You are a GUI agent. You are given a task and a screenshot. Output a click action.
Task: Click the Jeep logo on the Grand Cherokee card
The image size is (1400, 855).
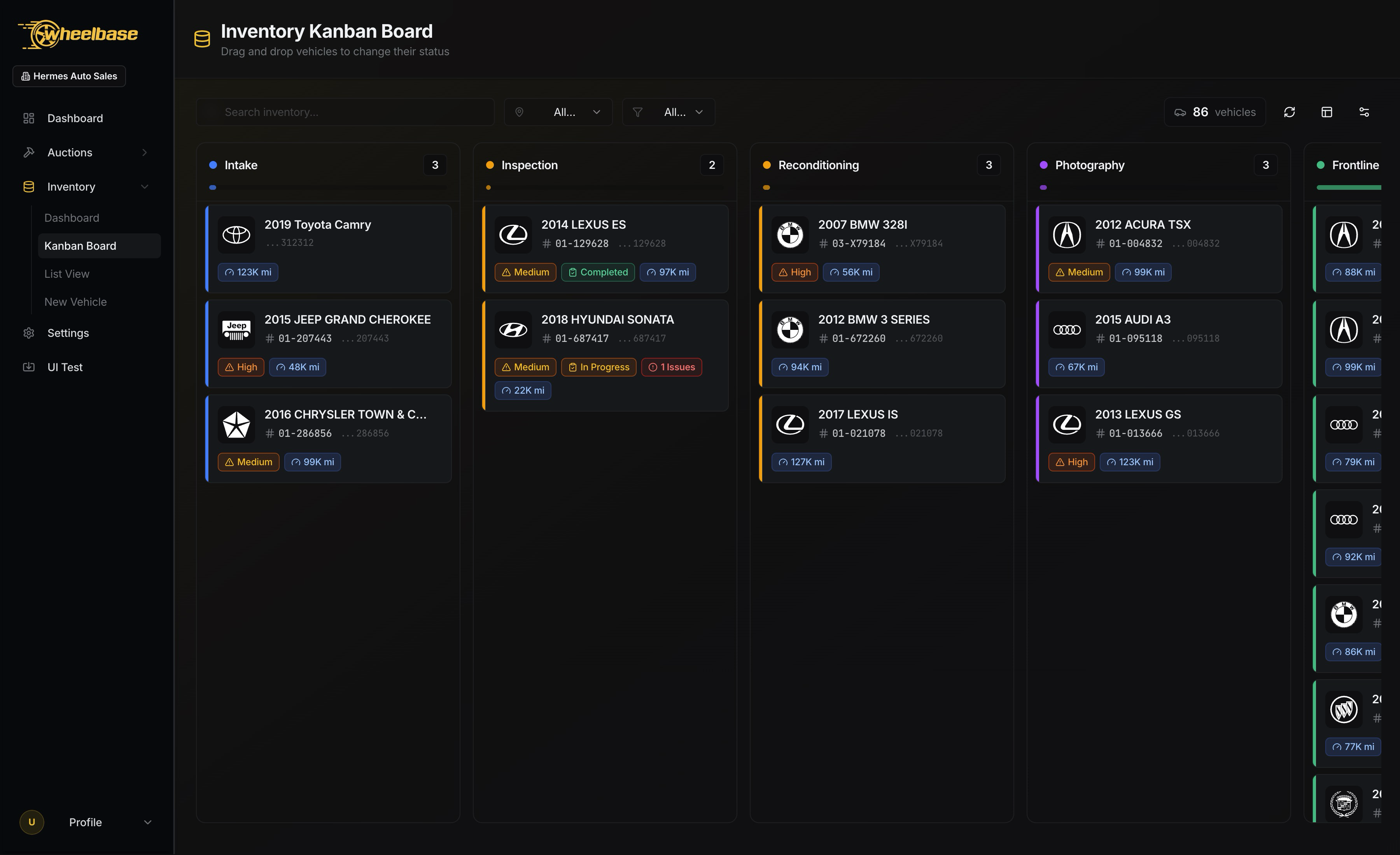(x=236, y=329)
